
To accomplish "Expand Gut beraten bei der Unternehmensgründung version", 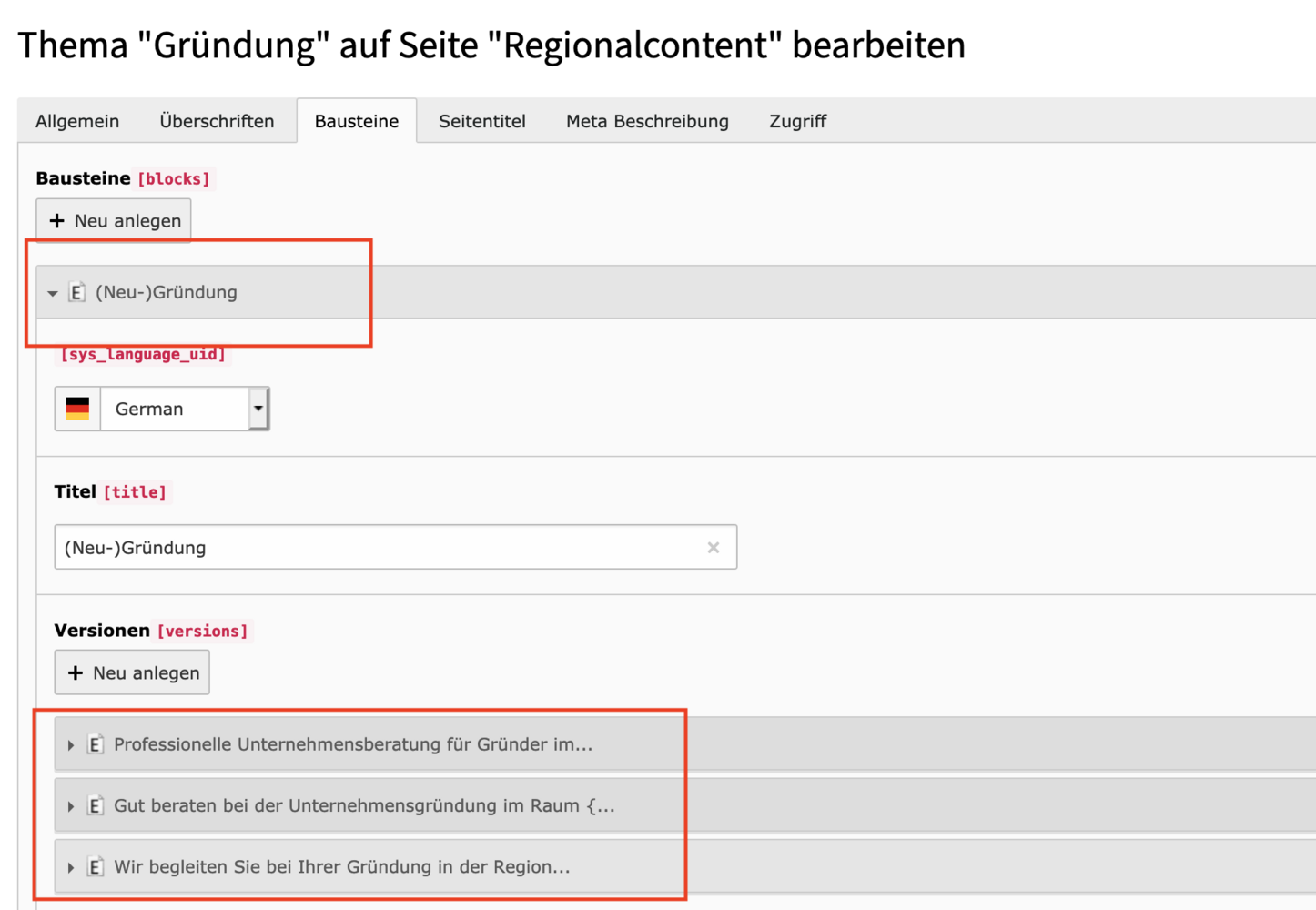I will [71, 806].
